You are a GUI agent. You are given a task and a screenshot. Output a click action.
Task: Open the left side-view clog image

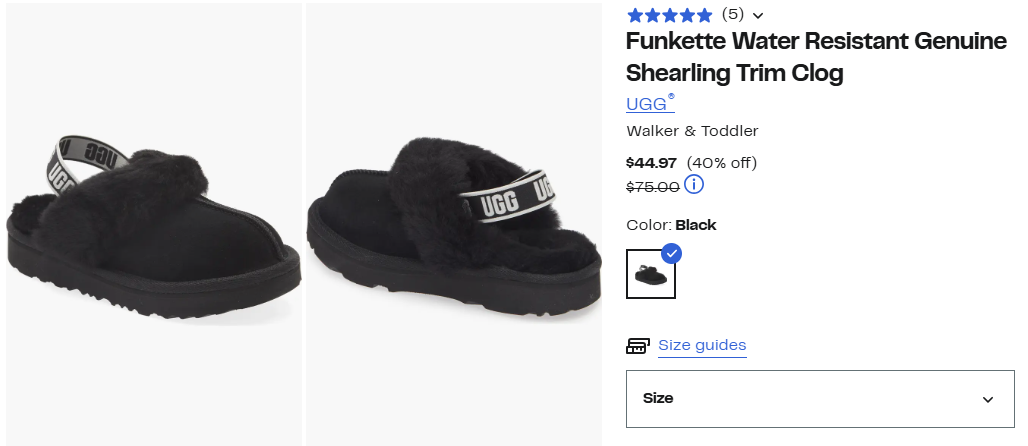[153, 224]
